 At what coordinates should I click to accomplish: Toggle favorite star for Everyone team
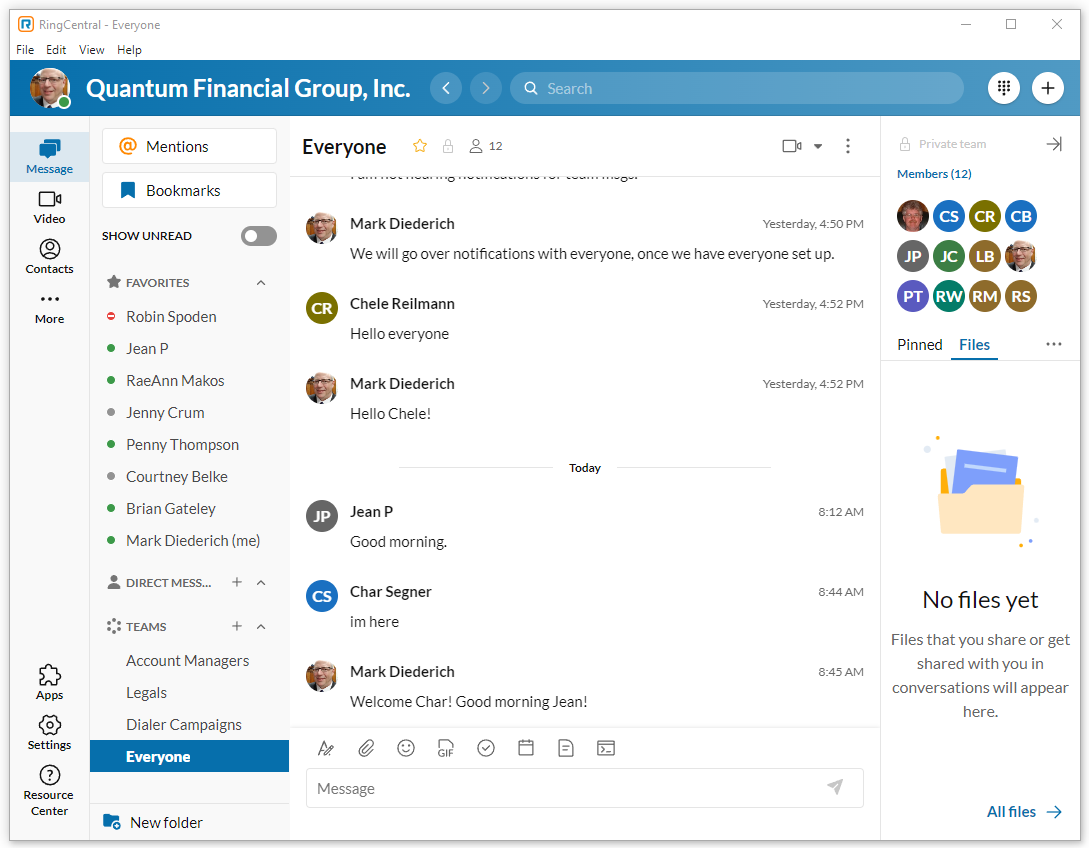tap(419, 146)
